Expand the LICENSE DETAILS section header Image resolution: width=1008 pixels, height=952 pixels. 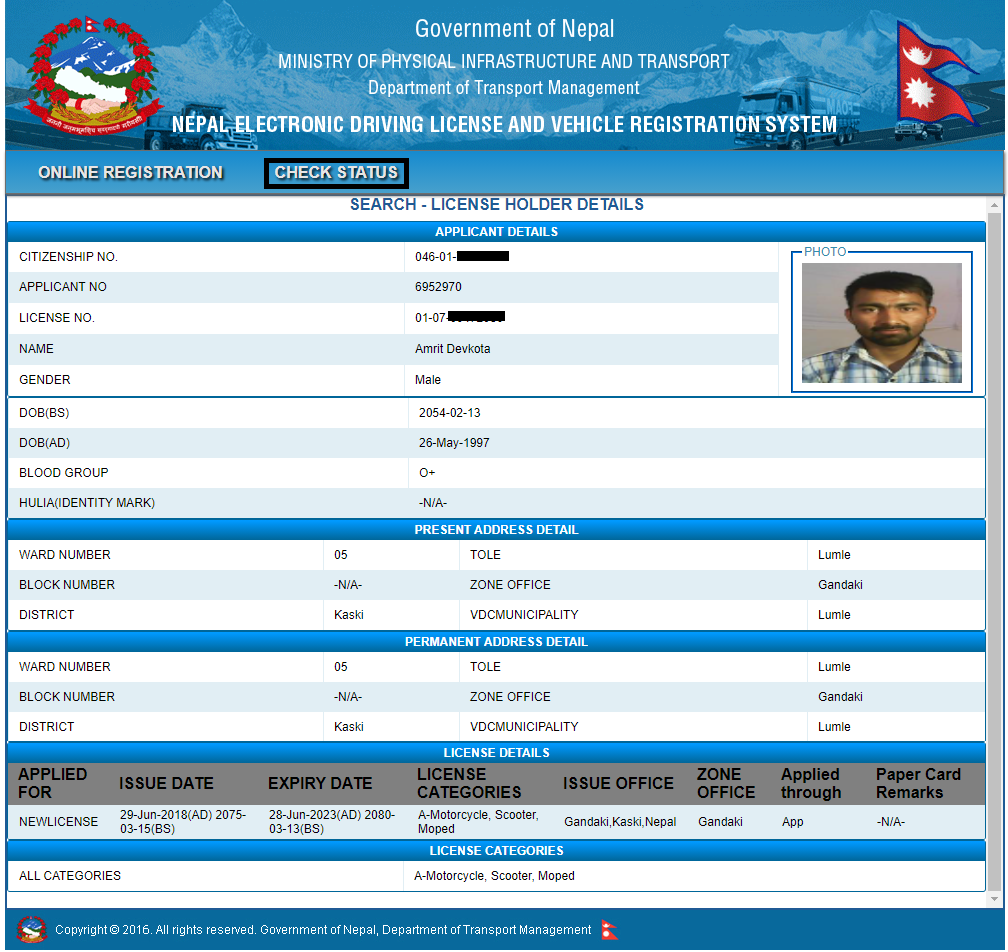497,752
